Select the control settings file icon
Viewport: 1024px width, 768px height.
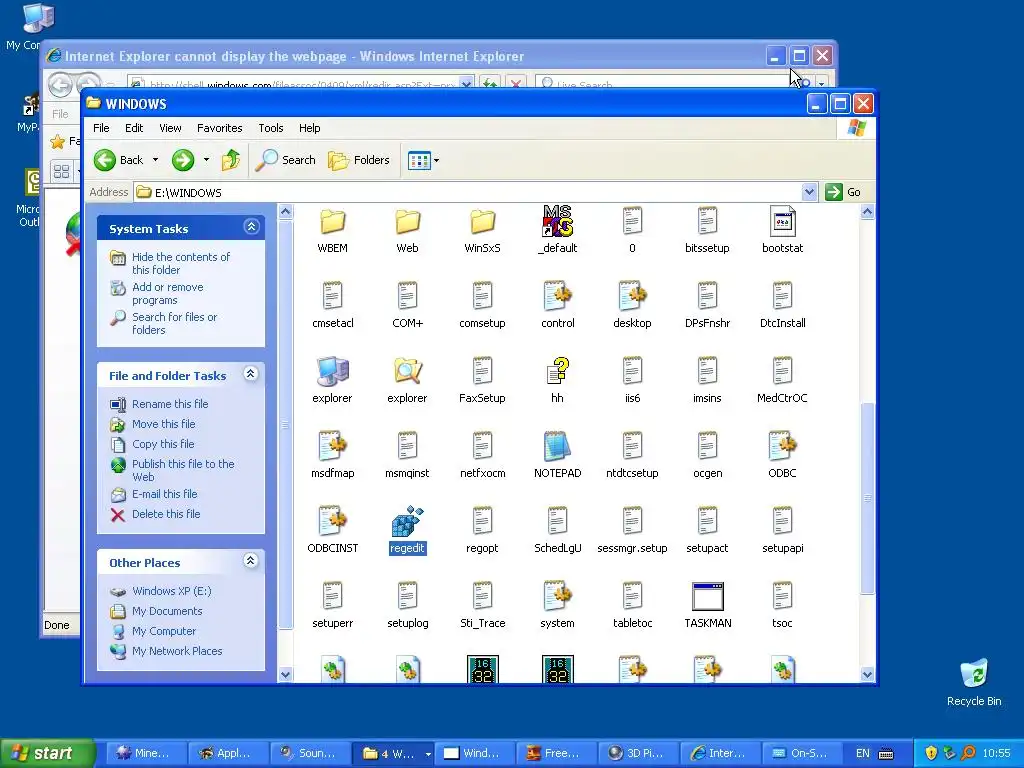(x=557, y=296)
